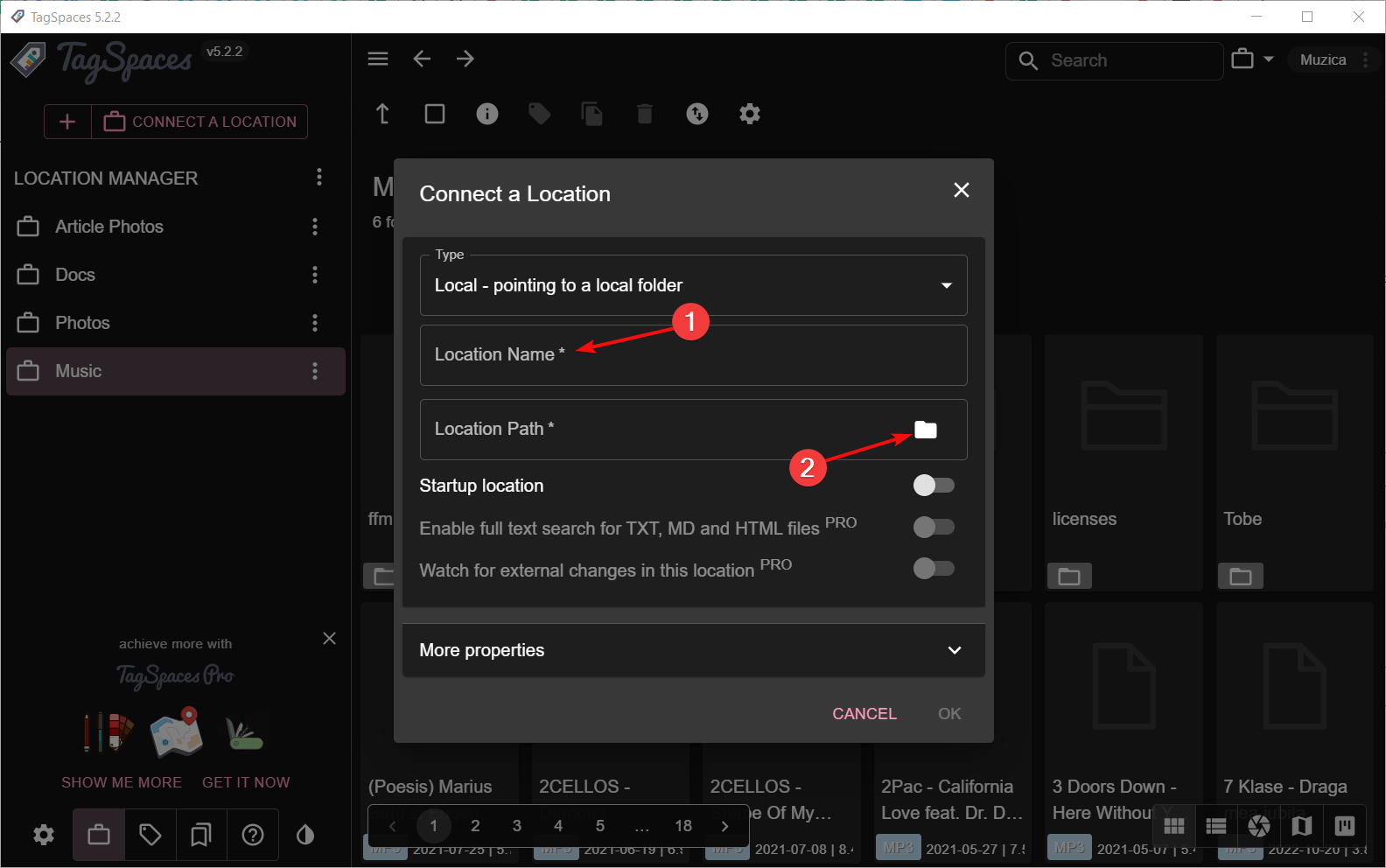
Task: Toggle the dark/light theme icon
Action: click(x=305, y=835)
